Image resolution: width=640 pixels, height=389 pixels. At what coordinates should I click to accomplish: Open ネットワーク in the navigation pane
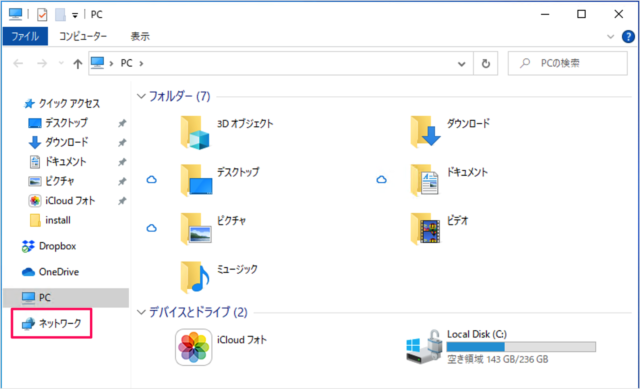[x=51, y=323]
